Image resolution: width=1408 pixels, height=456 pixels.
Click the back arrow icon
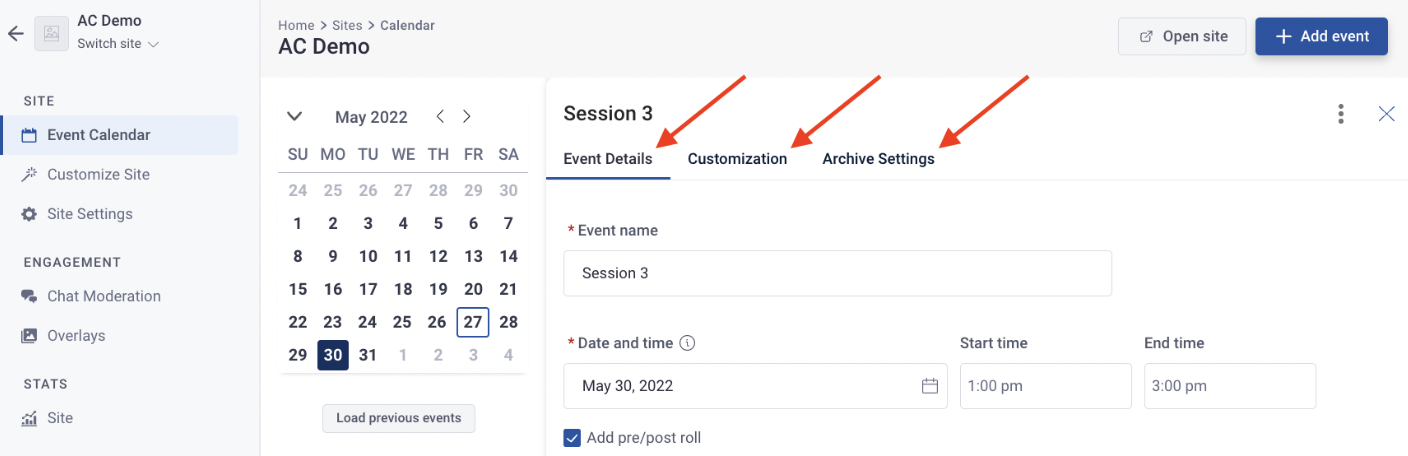pos(15,33)
